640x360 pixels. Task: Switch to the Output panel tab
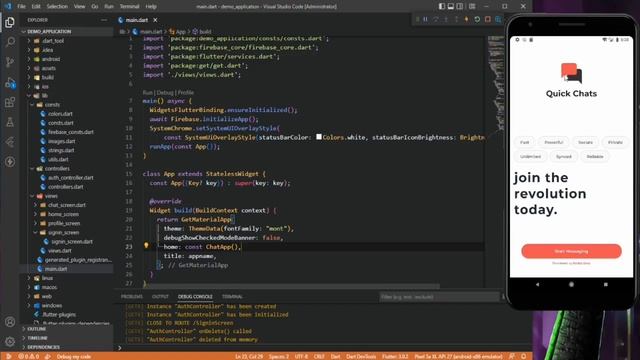pos(160,296)
